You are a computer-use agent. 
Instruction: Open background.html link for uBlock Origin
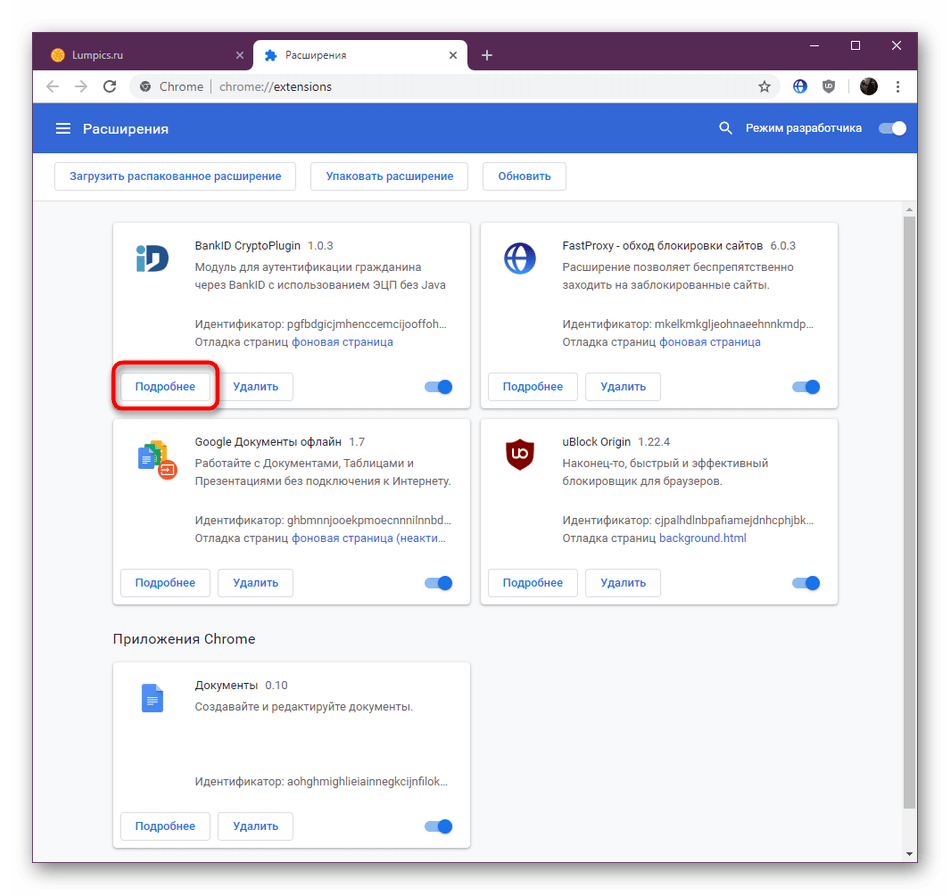[702, 538]
